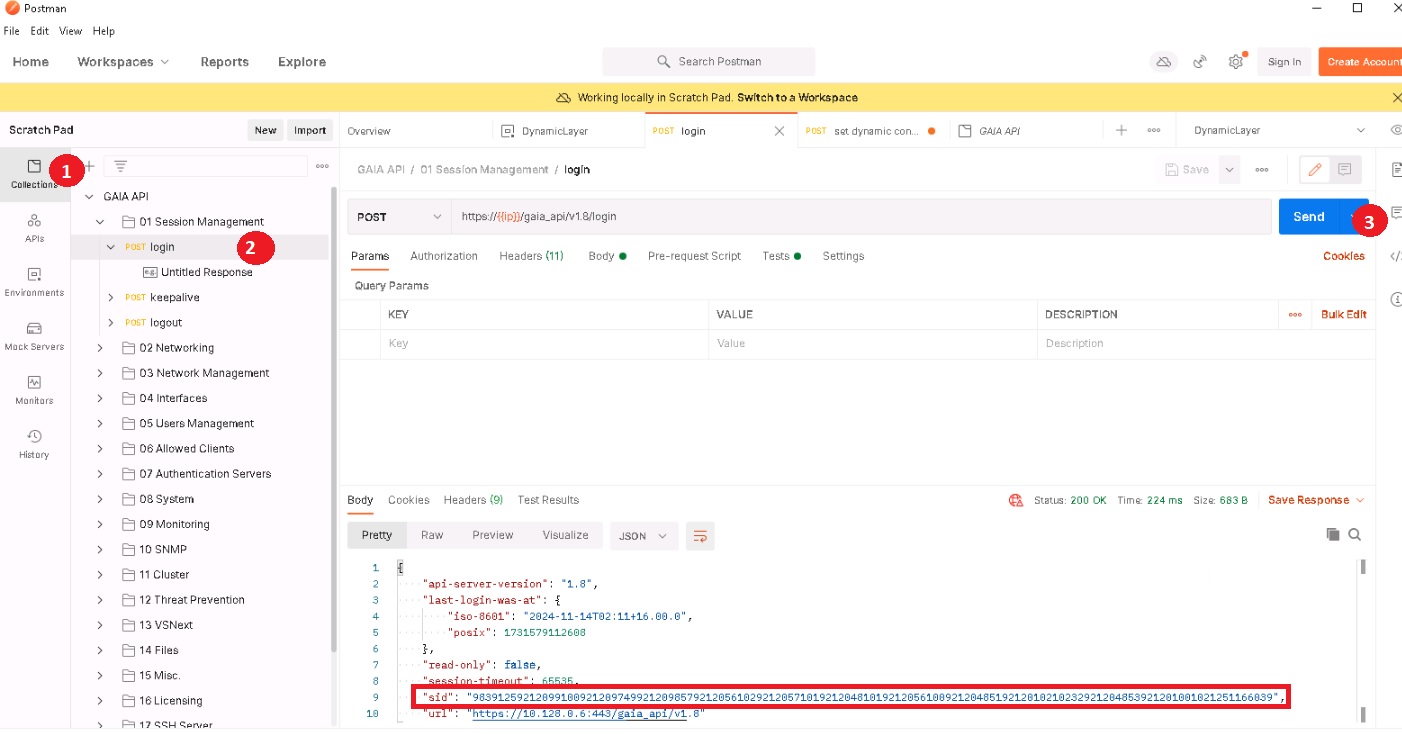1402x734 pixels.
Task: Click the Bulk Edit link
Action: click(x=1343, y=314)
